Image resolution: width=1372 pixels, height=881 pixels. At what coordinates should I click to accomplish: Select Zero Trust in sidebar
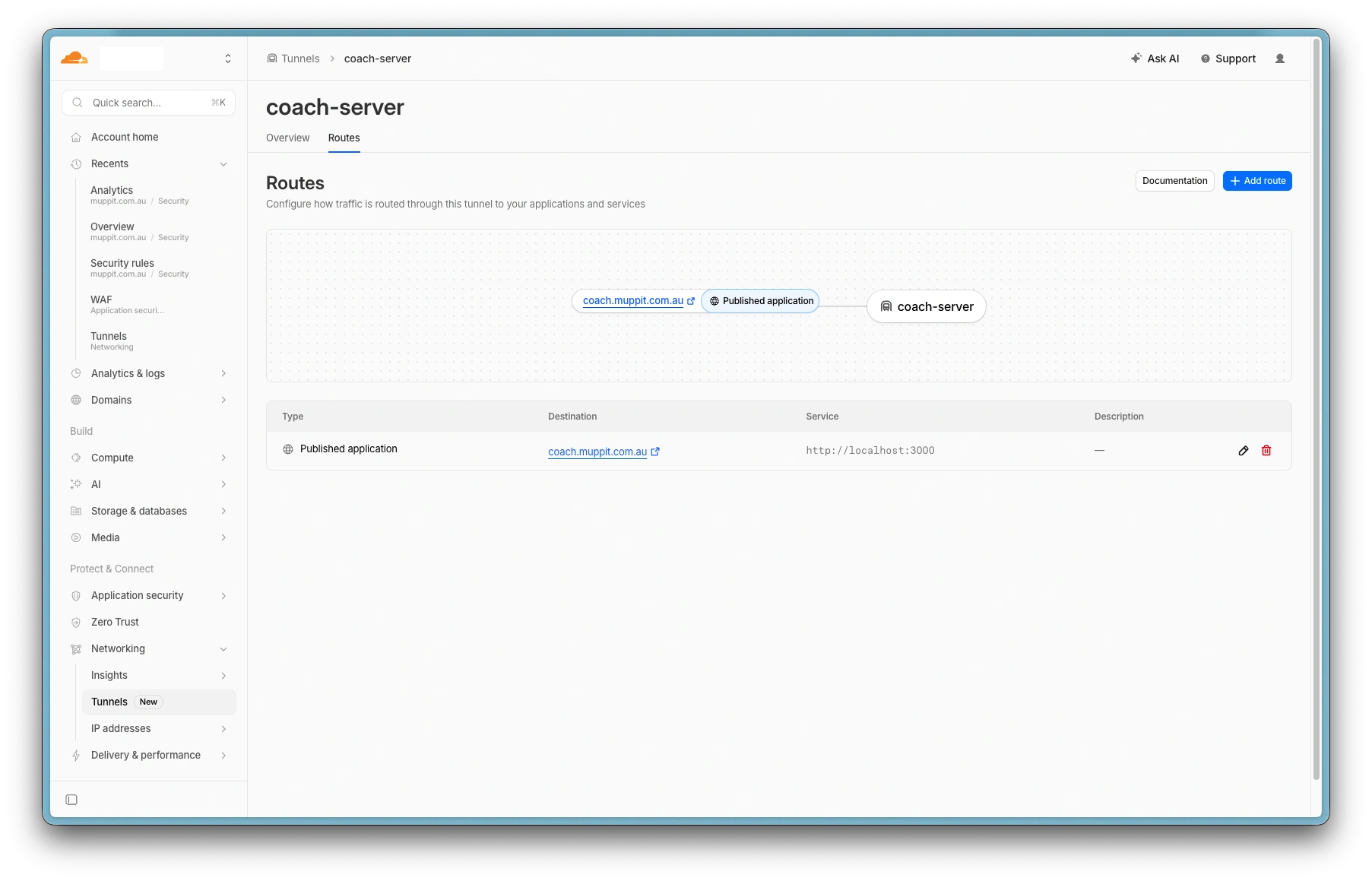(x=115, y=622)
